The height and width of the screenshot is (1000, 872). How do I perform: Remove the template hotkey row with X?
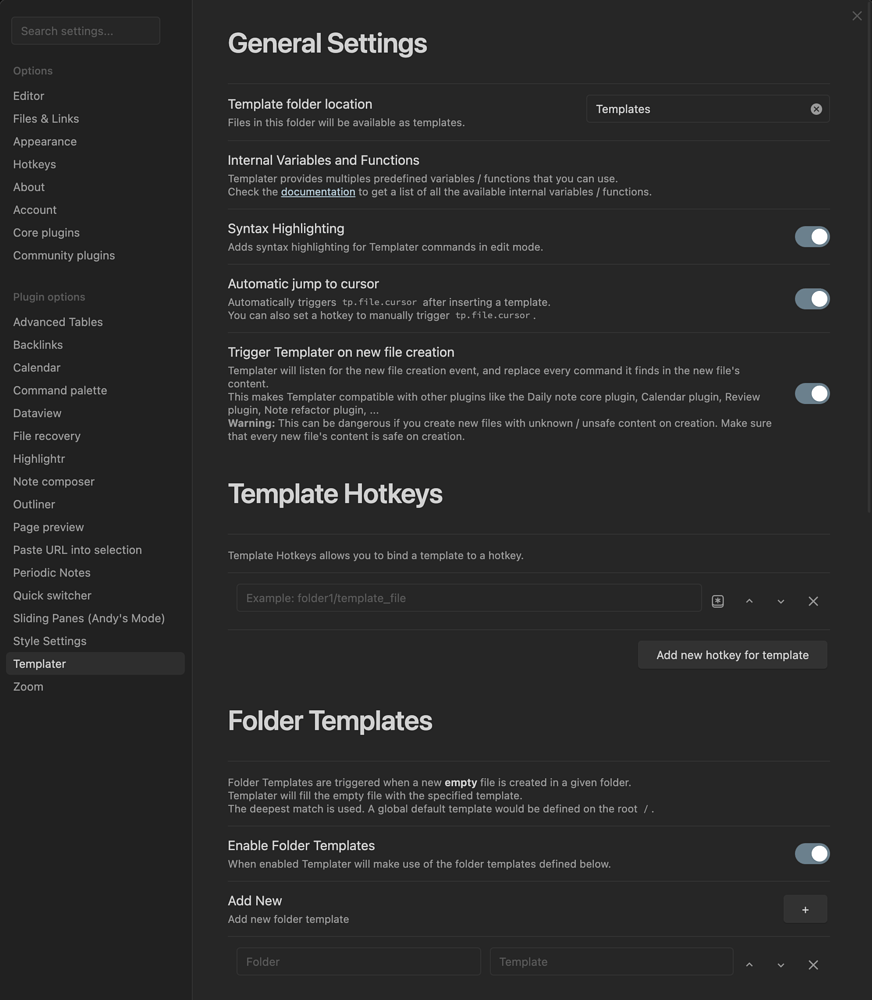(813, 601)
